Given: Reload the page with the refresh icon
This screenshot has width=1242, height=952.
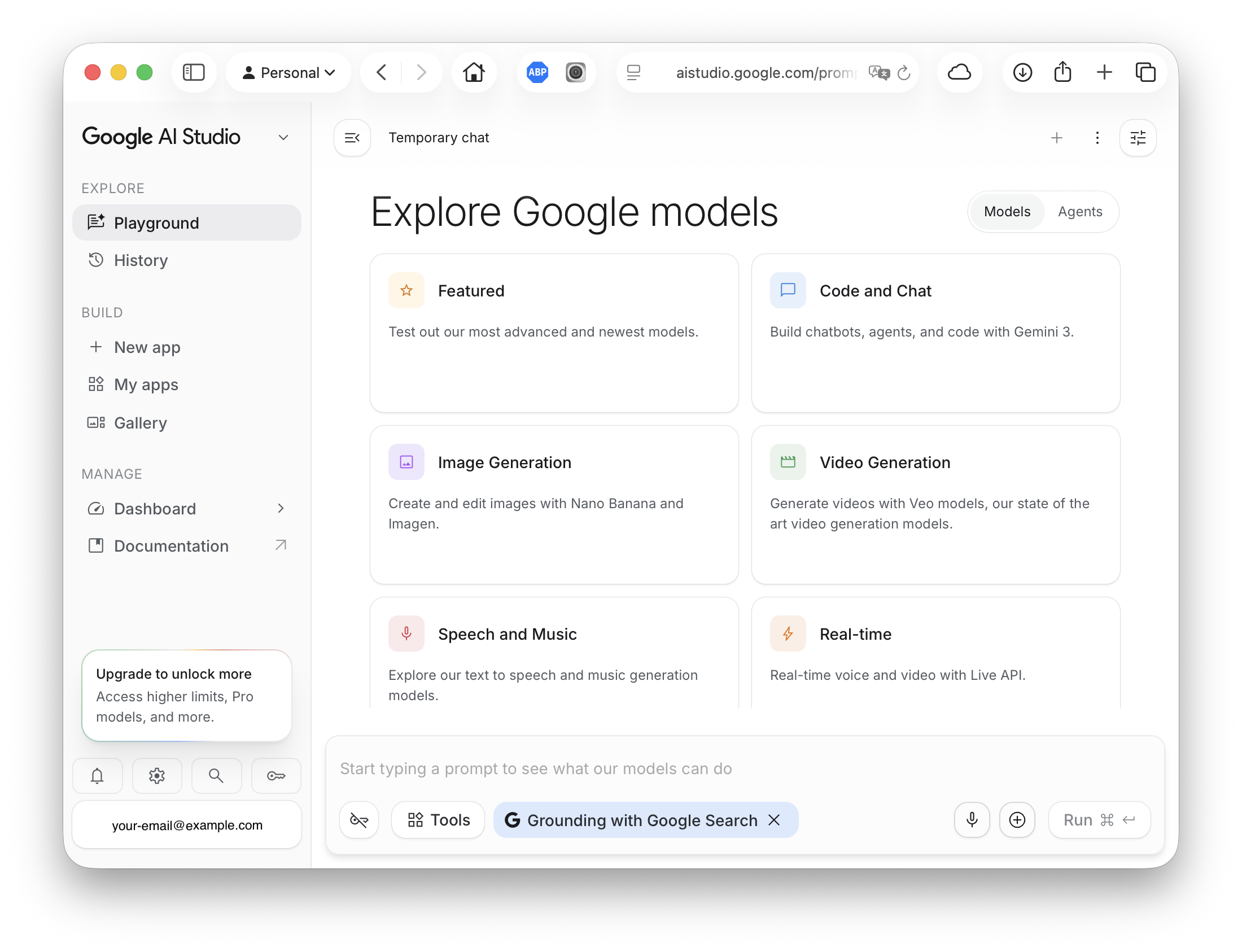Looking at the screenshot, I should 904,72.
